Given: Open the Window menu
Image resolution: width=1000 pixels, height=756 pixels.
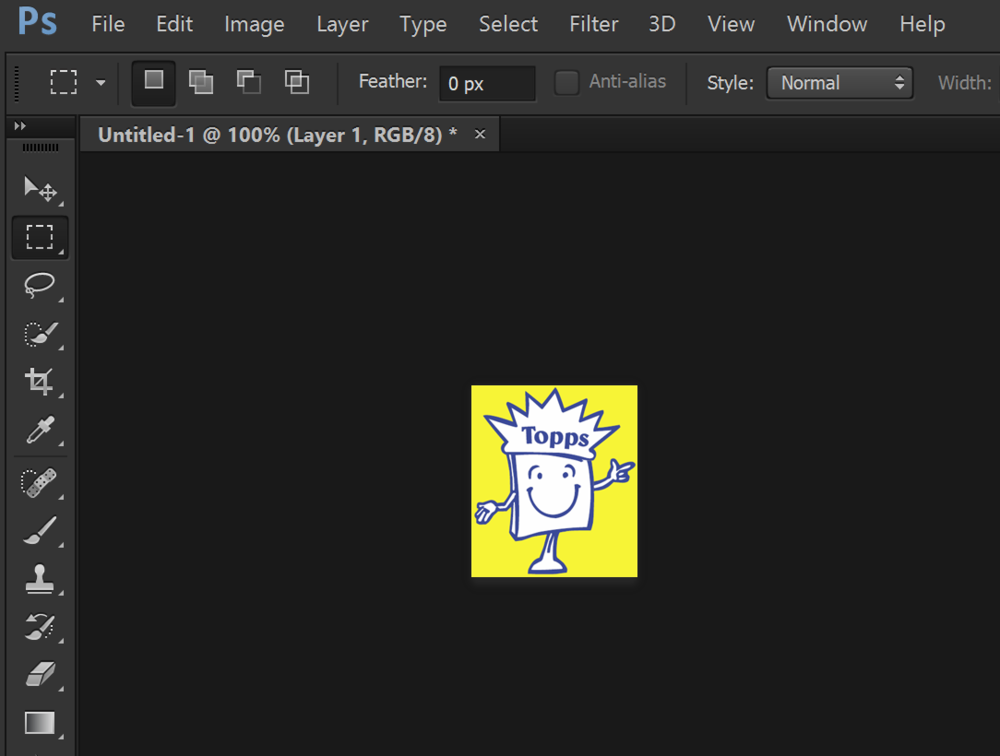Looking at the screenshot, I should coord(827,24).
